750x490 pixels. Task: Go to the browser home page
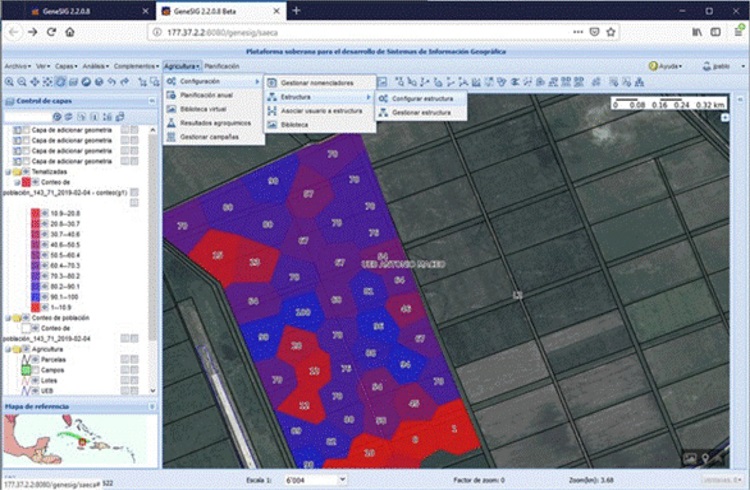click(69, 32)
